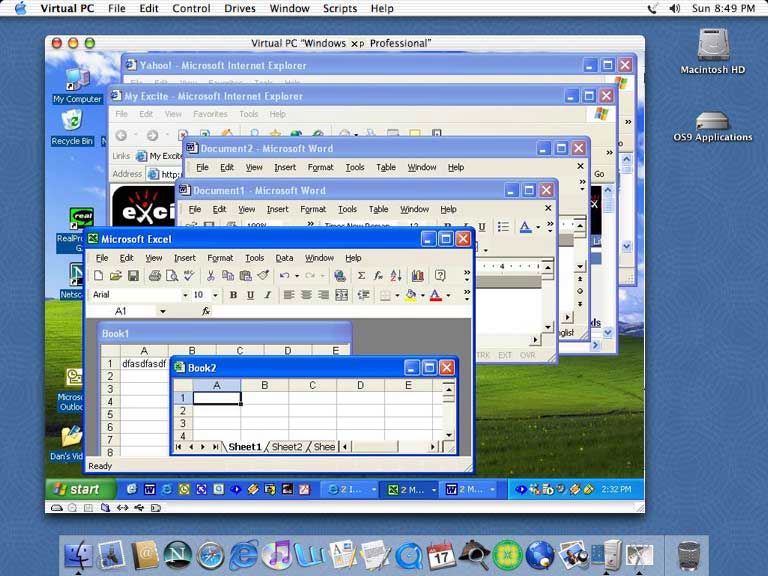768x576 pixels.
Task: Open Paste Function fx icon in toolbar
Action: click(x=378, y=276)
